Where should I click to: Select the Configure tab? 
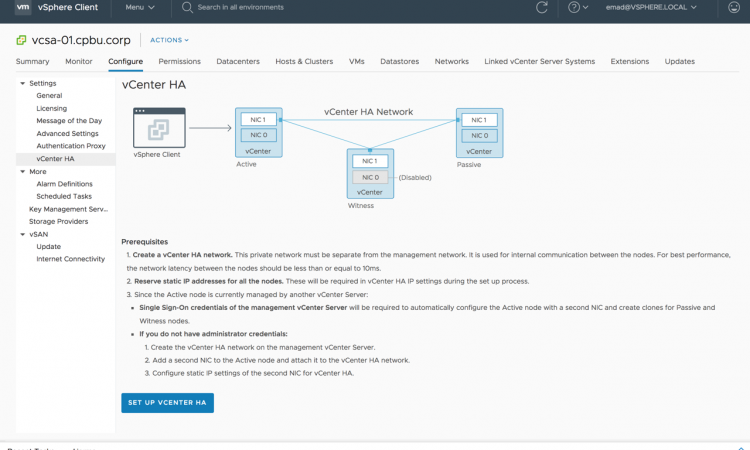coord(125,61)
